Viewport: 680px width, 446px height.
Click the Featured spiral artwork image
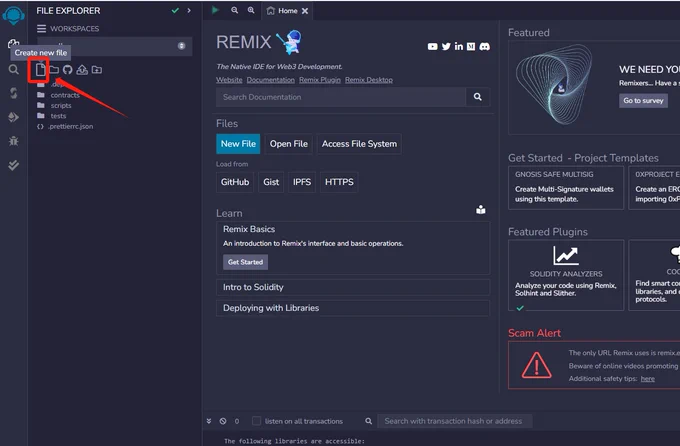(x=554, y=85)
